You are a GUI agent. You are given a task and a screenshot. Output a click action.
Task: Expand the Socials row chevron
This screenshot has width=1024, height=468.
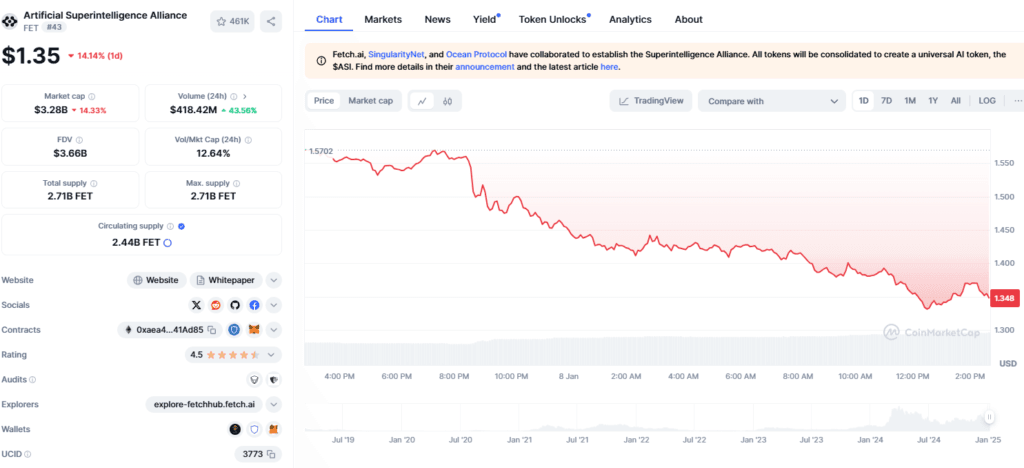point(274,305)
